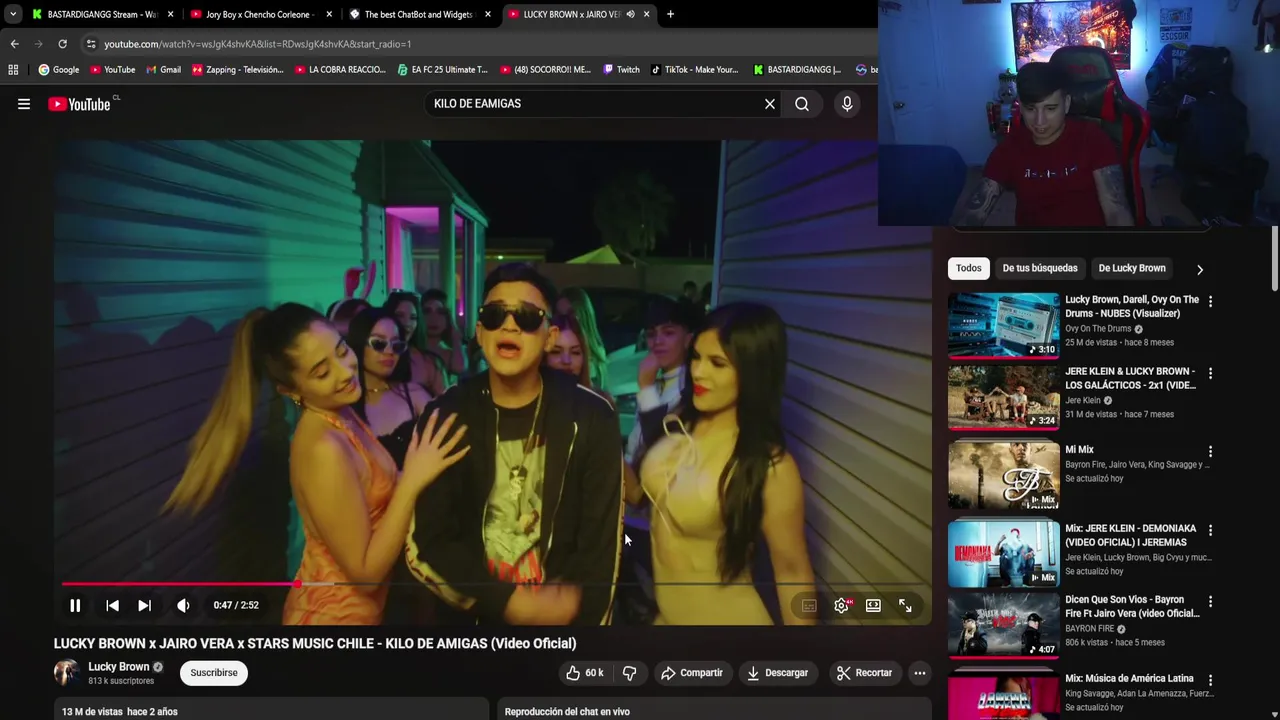Viewport: 1280px width, 720px height.
Task: Close the LUCKY BROWN x JAIRO tab
Action: pos(646,14)
